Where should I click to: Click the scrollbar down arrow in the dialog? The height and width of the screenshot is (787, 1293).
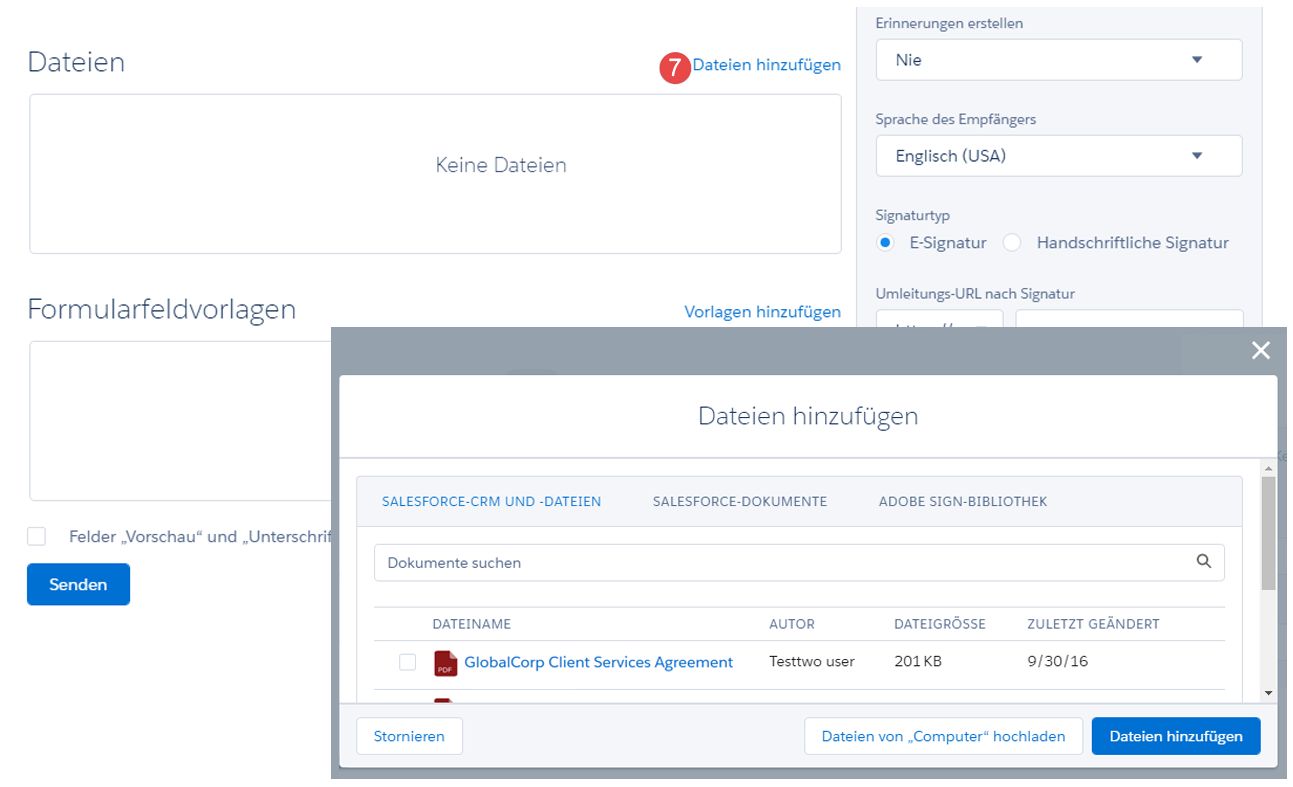coord(1268,692)
